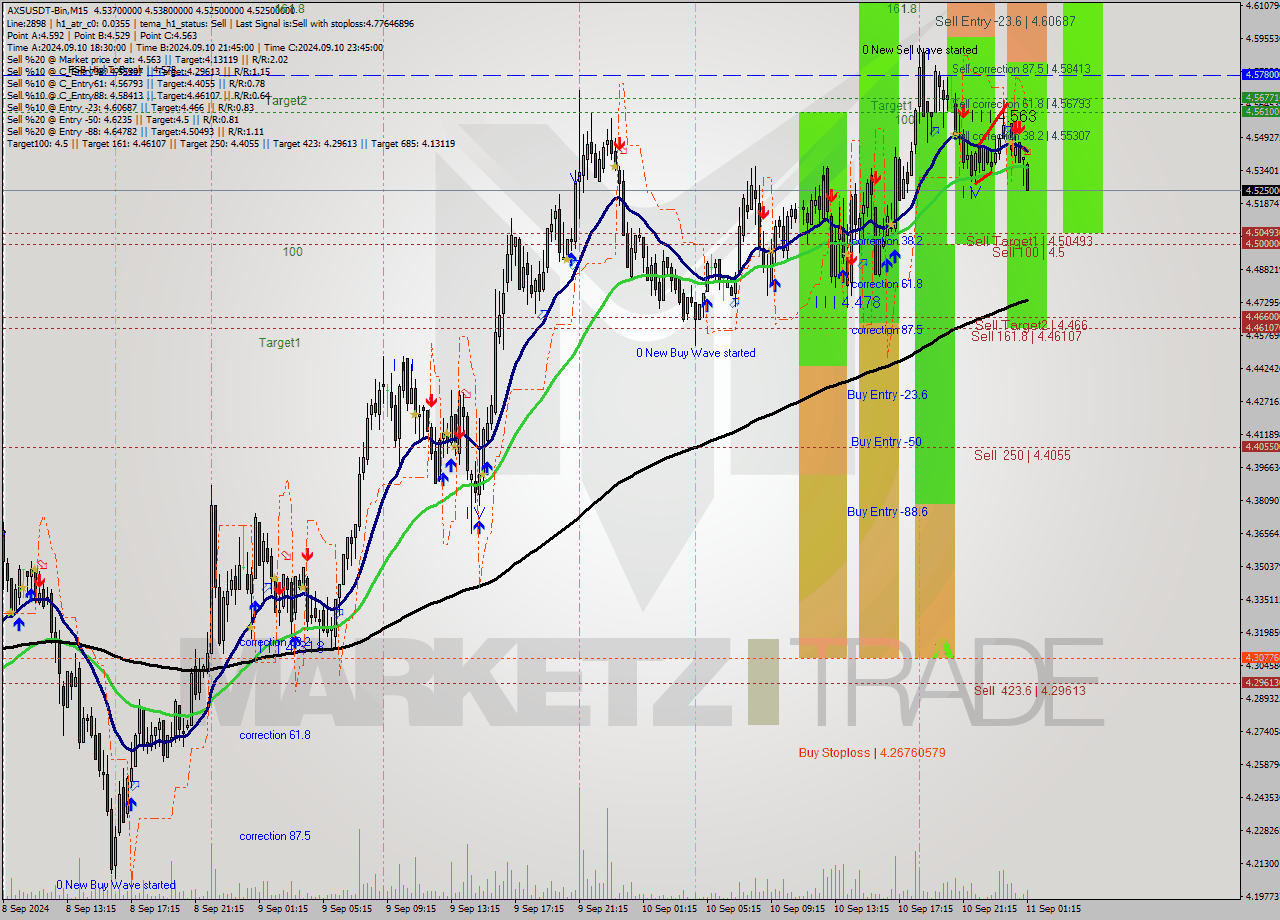Click '10 Sep 05:15' on the time axis

click(x=734, y=909)
